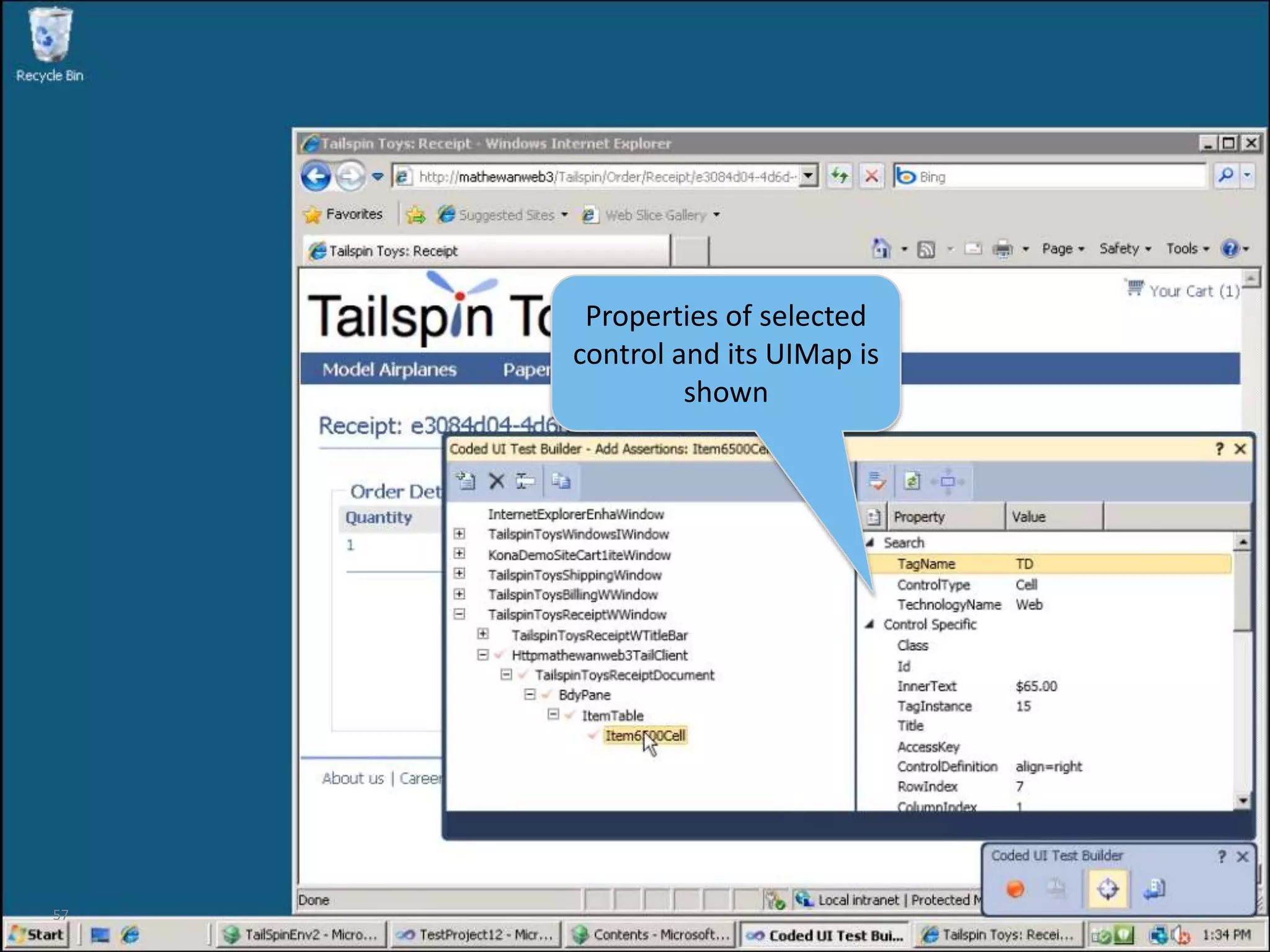1270x952 pixels.
Task: Start recording with the red Record button
Action: click(1015, 889)
